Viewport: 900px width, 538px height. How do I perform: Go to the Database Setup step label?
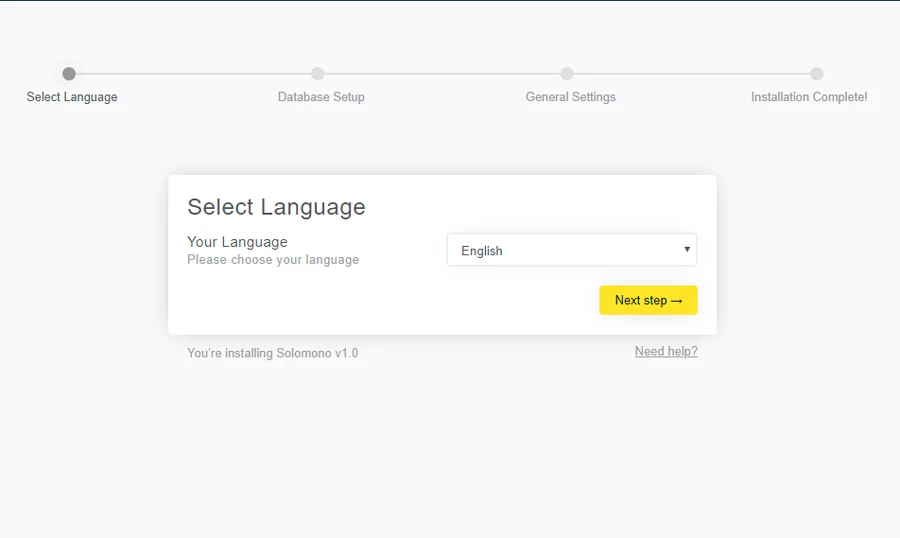321,97
